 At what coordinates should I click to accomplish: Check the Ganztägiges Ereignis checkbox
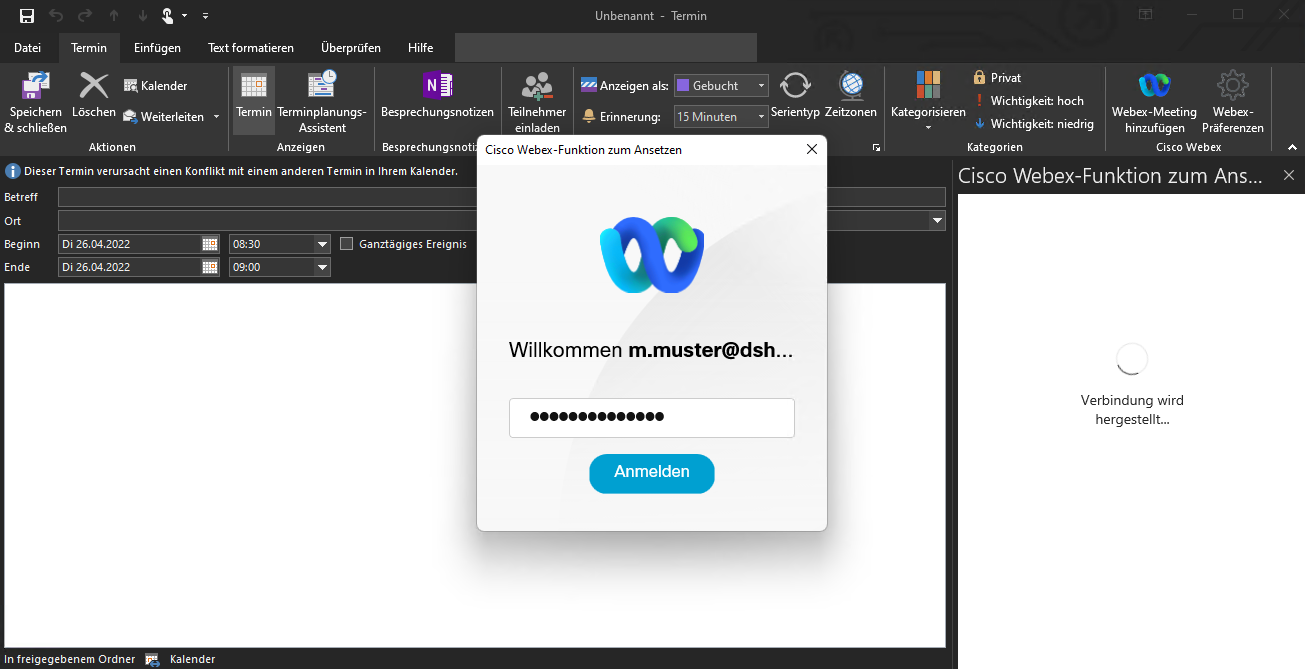coord(347,244)
